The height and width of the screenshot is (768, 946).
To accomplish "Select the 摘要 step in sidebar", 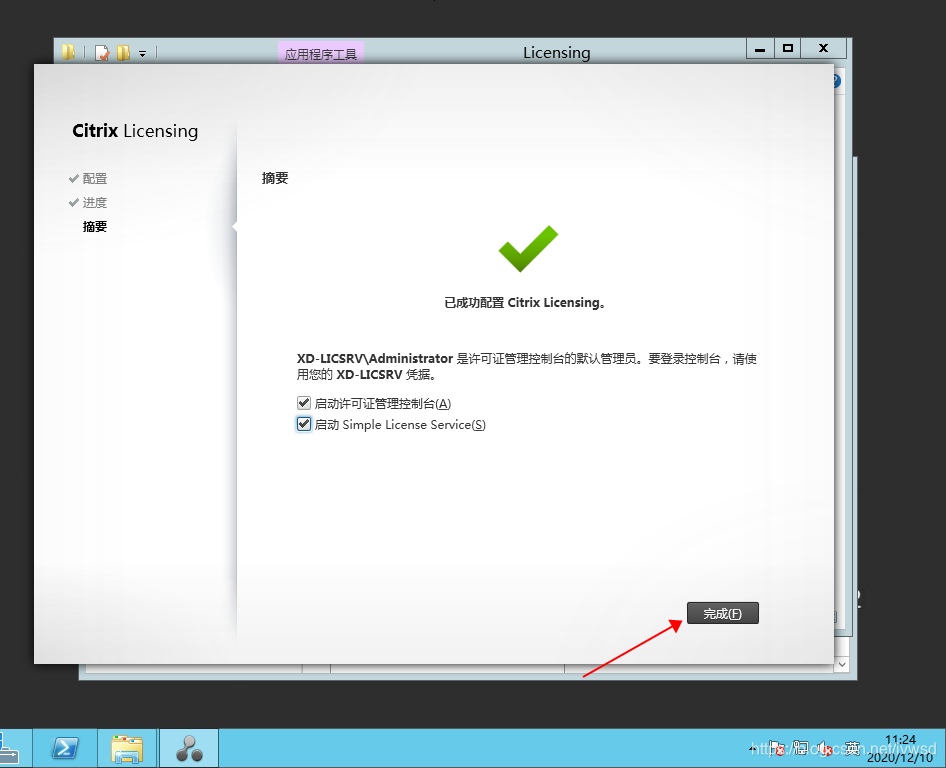I will coord(94,226).
